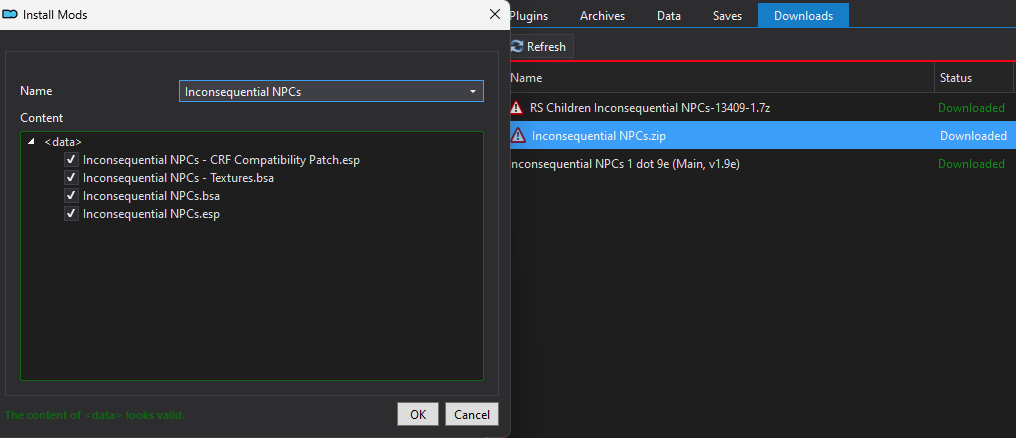Screen dimensions: 1016x438
Task: Sort downloads by Status column header
Action: point(974,78)
